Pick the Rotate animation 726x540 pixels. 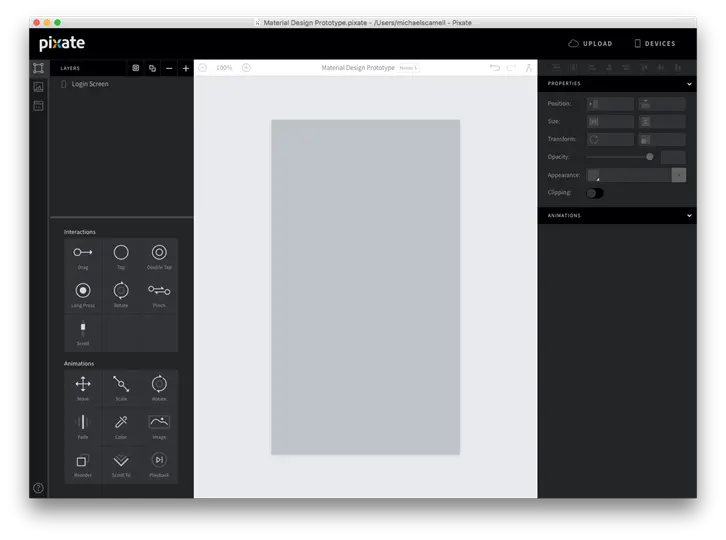tap(159, 388)
